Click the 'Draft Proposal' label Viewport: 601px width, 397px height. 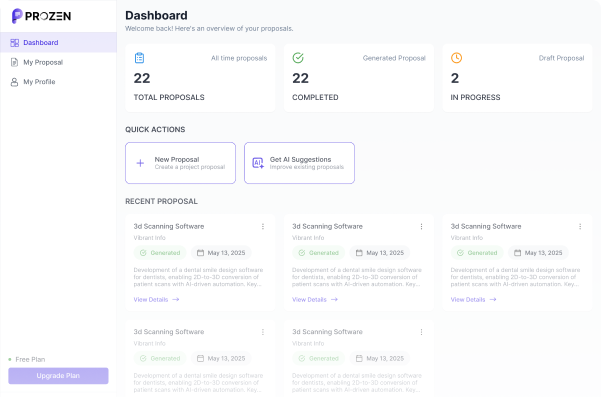pyautogui.click(x=562, y=58)
